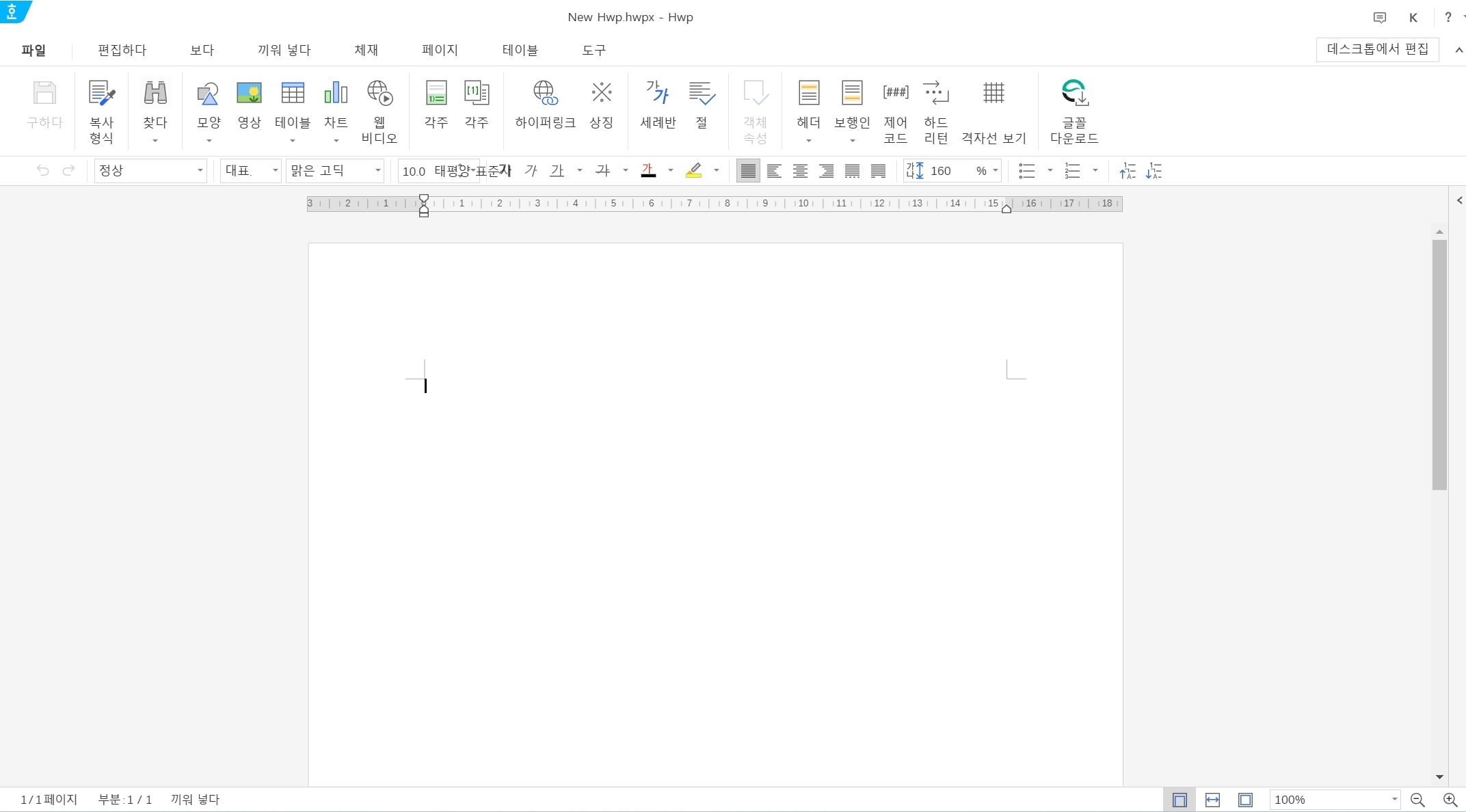Viewport: 1466px width, 812px height.
Task: Set center alignment
Action: (800, 171)
